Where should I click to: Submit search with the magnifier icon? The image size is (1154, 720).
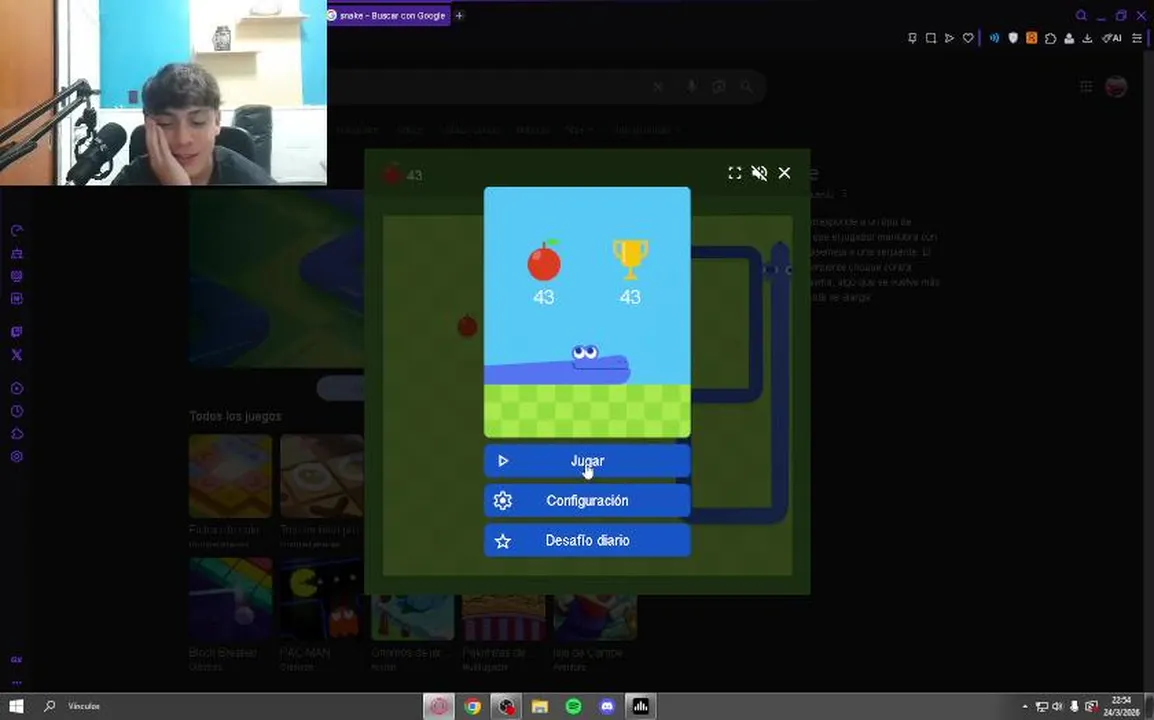tap(746, 87)
